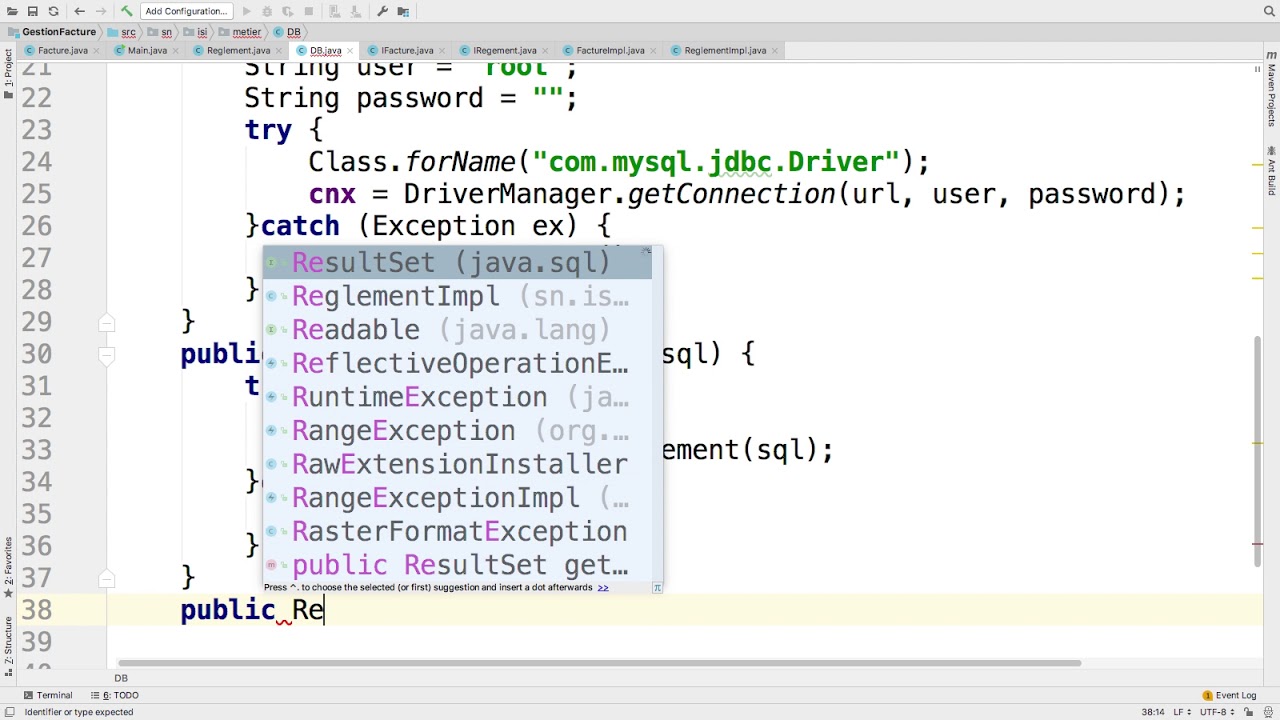Collapse the method fold marker at line 29
This screenshot has height=720, width=1280.
[107, 322]
